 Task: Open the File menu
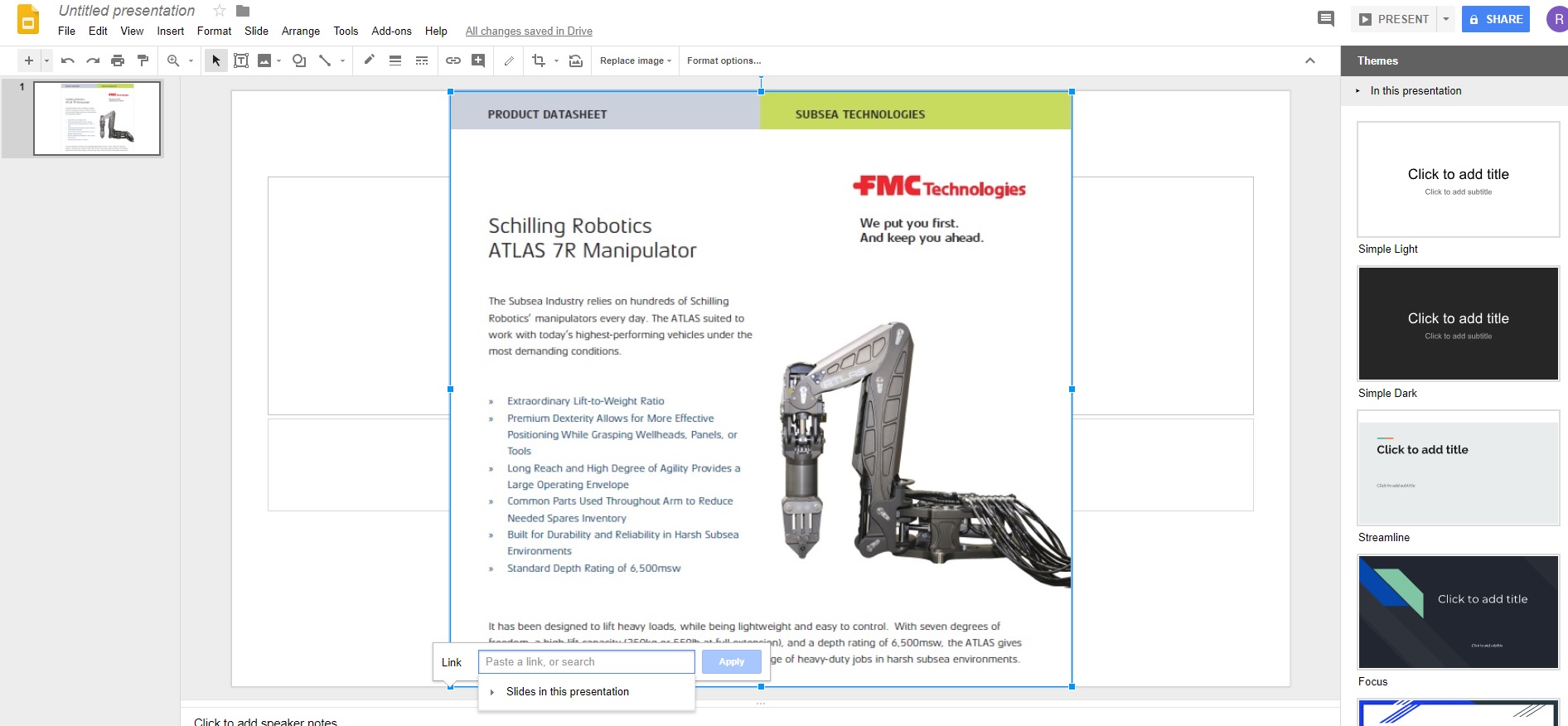(x=67, y=31)
